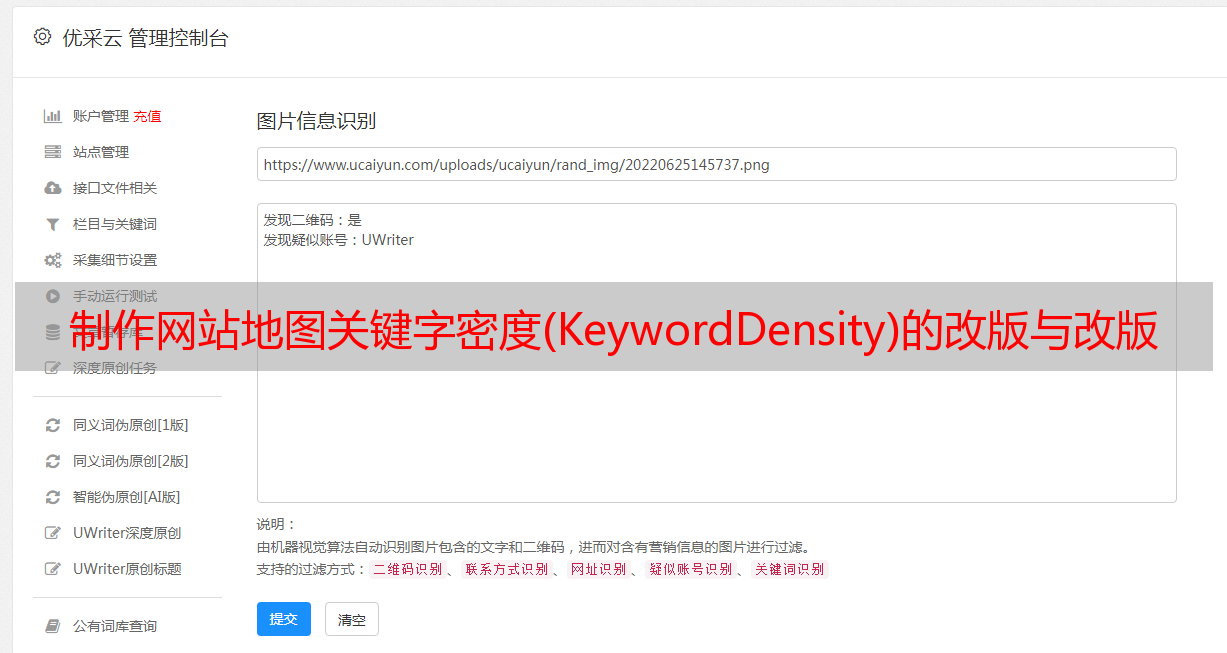Click the filter icon for 栏目与关键词

tap(53, 224)
